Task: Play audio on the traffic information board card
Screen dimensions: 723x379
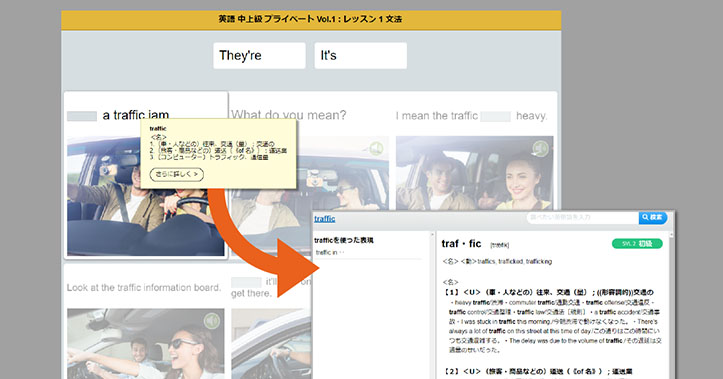Action: (x=212, y=320)
